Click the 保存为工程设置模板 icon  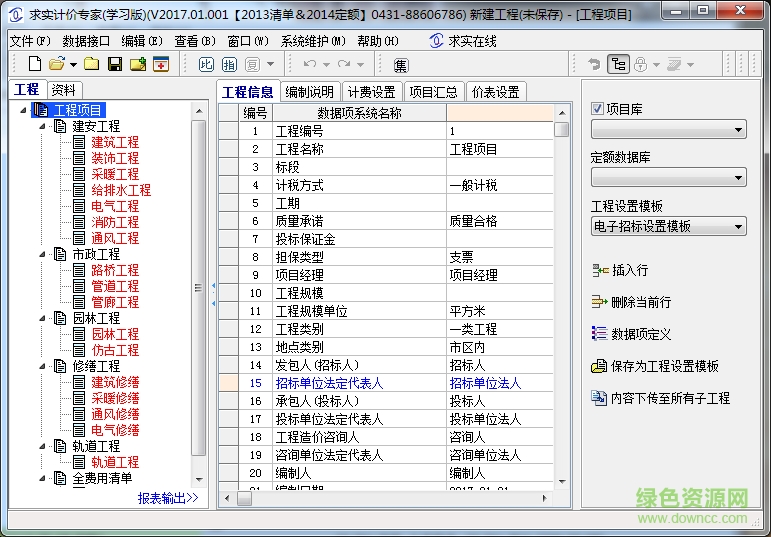point(599,366)
